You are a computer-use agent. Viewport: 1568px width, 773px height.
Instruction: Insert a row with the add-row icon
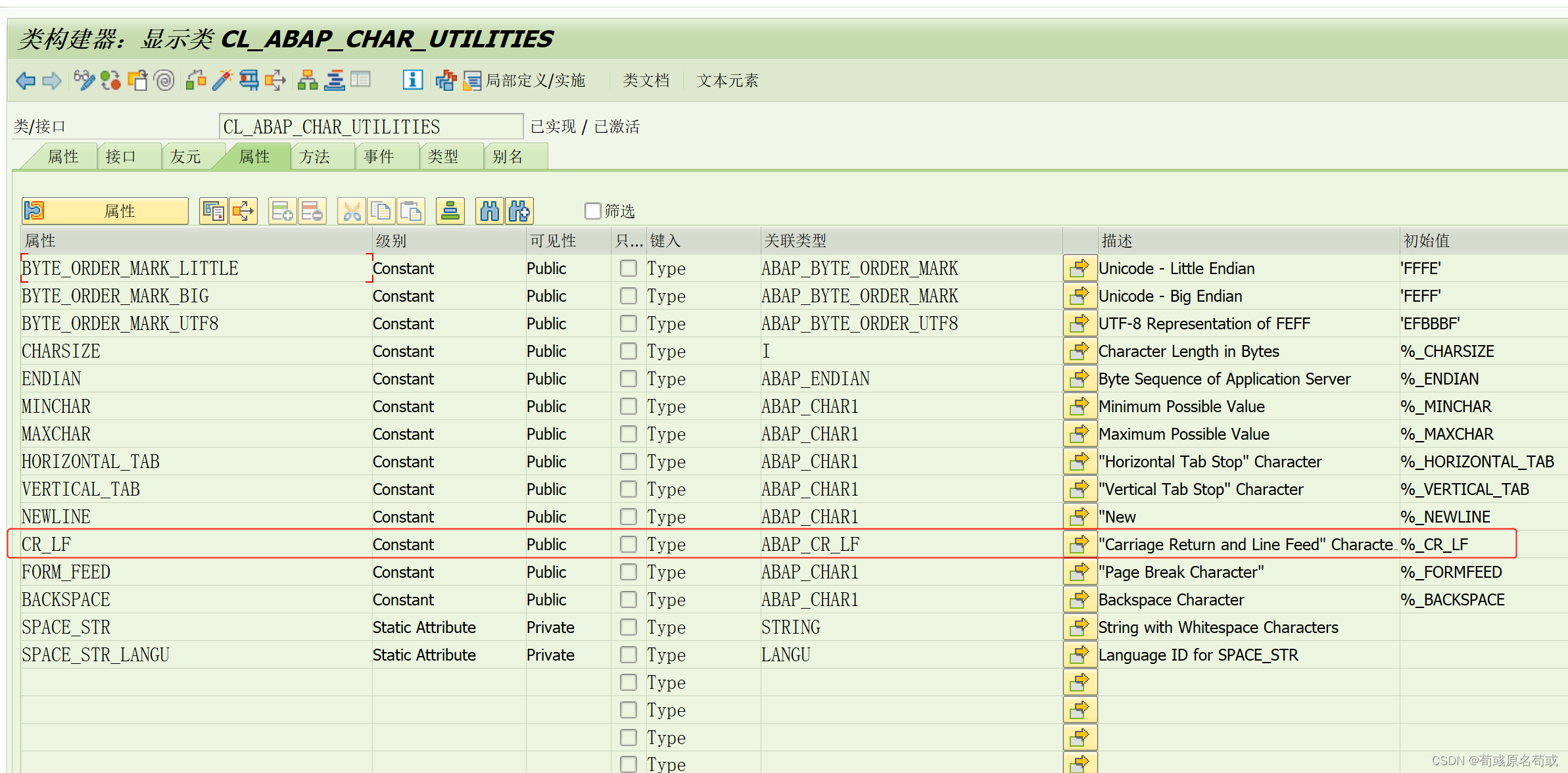point(282,211)
